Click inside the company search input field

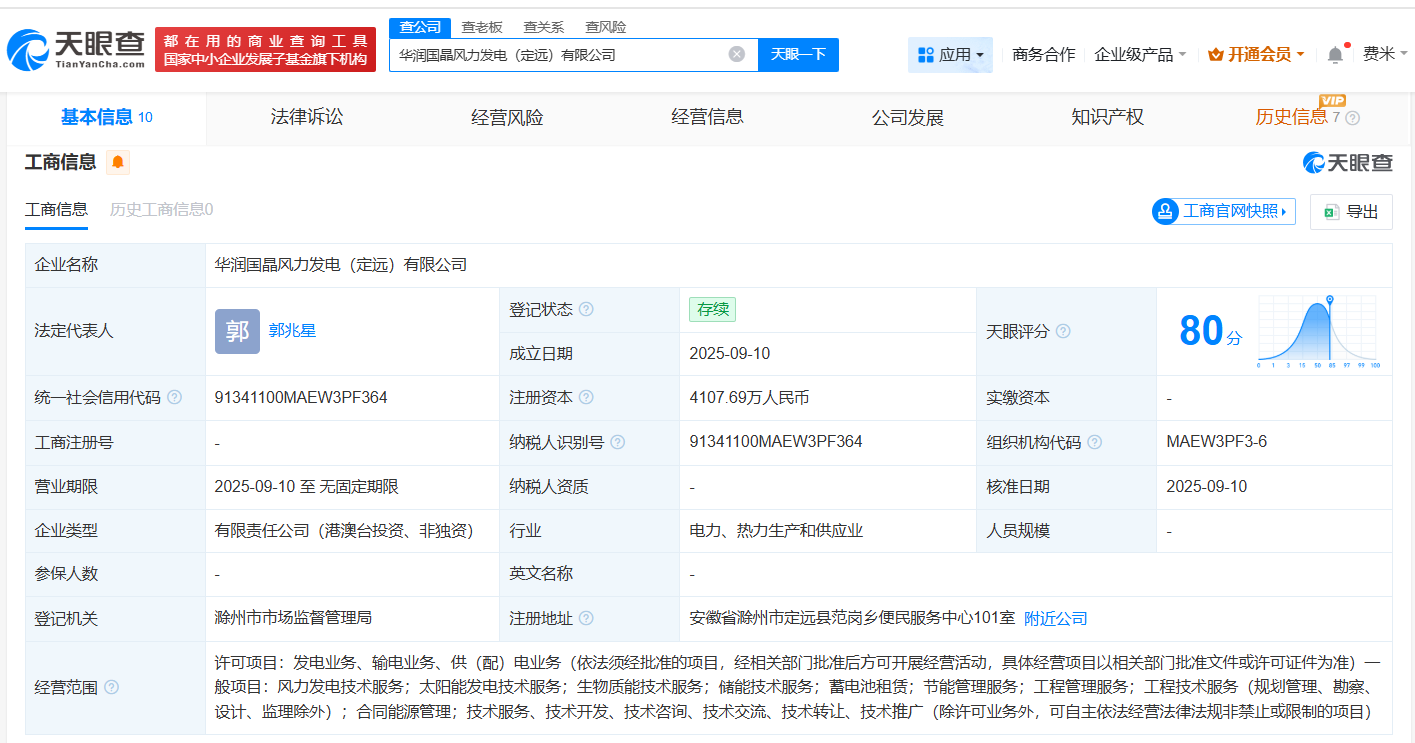[x=570, y=55]
